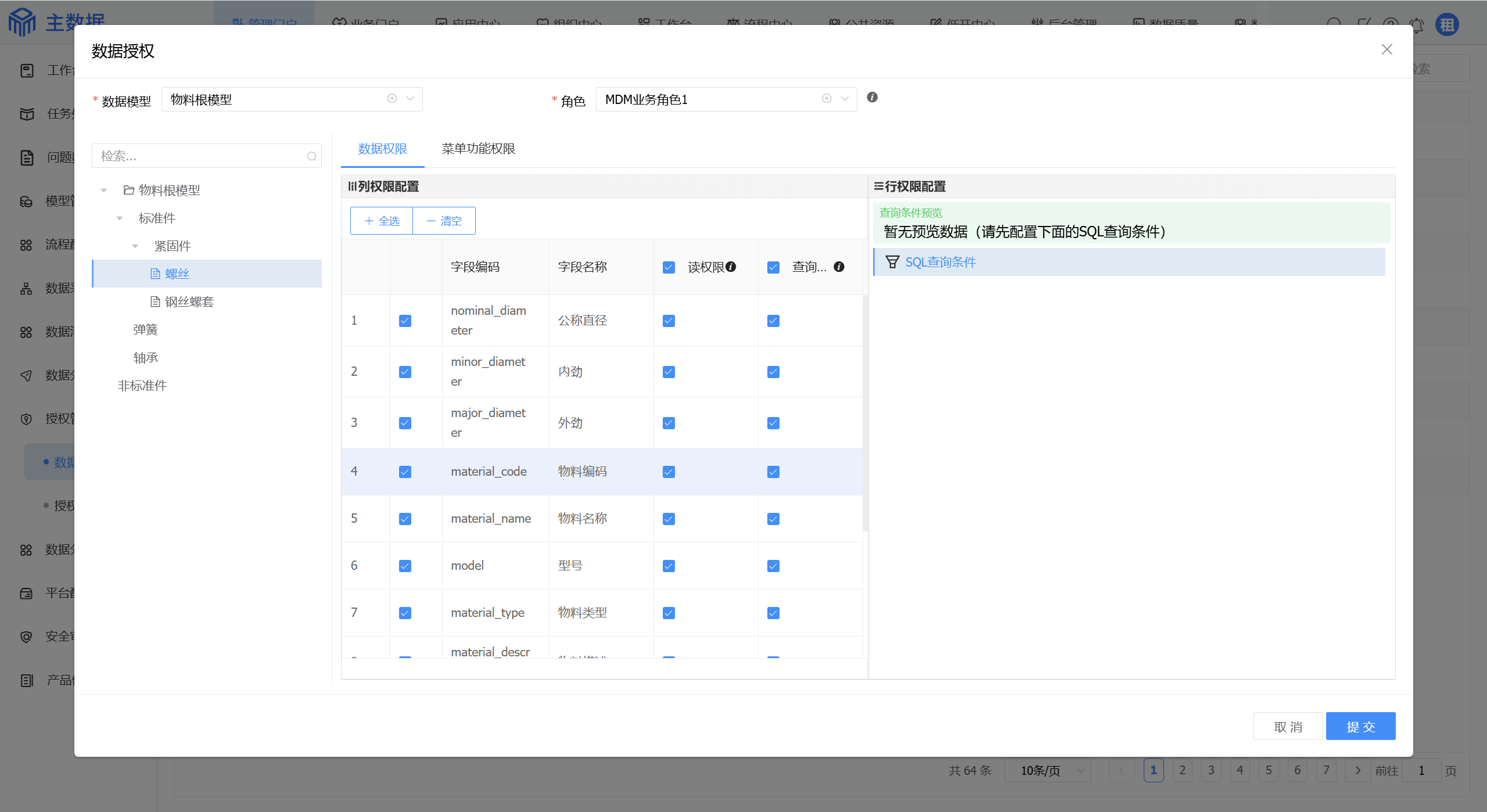This screenshot has height=812, width=1487.
Task: Click the 提交 button
Action: pyautogui.click(x=1360, y=726)
